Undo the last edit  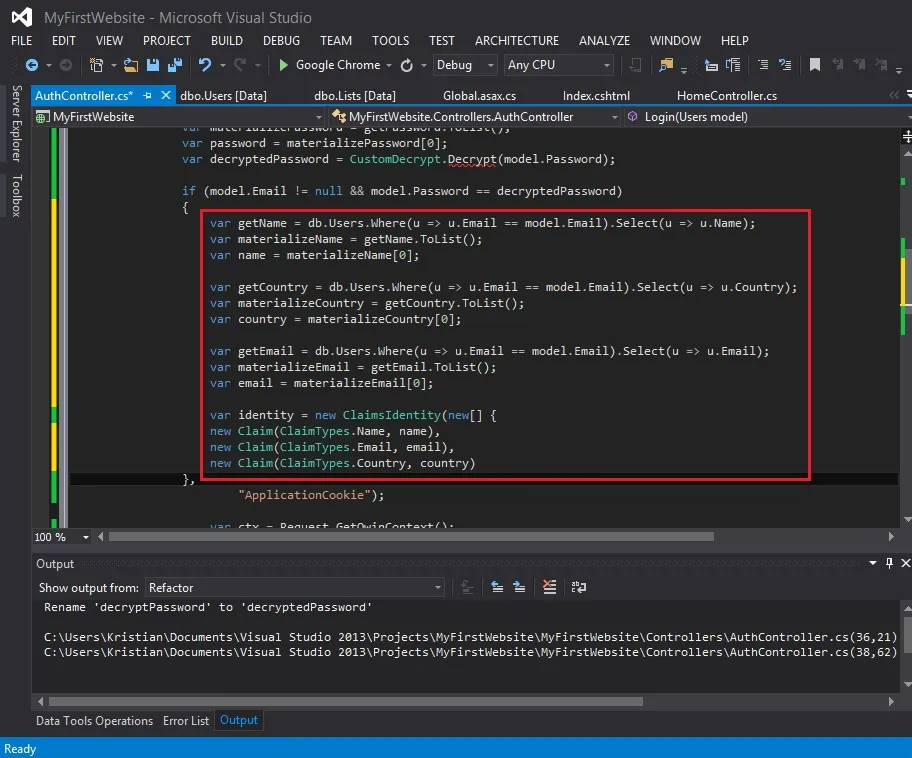(205, 65)
